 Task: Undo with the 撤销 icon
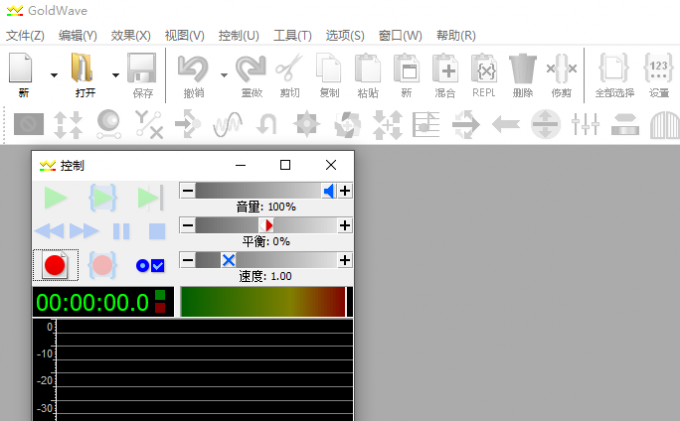[193, 75]
